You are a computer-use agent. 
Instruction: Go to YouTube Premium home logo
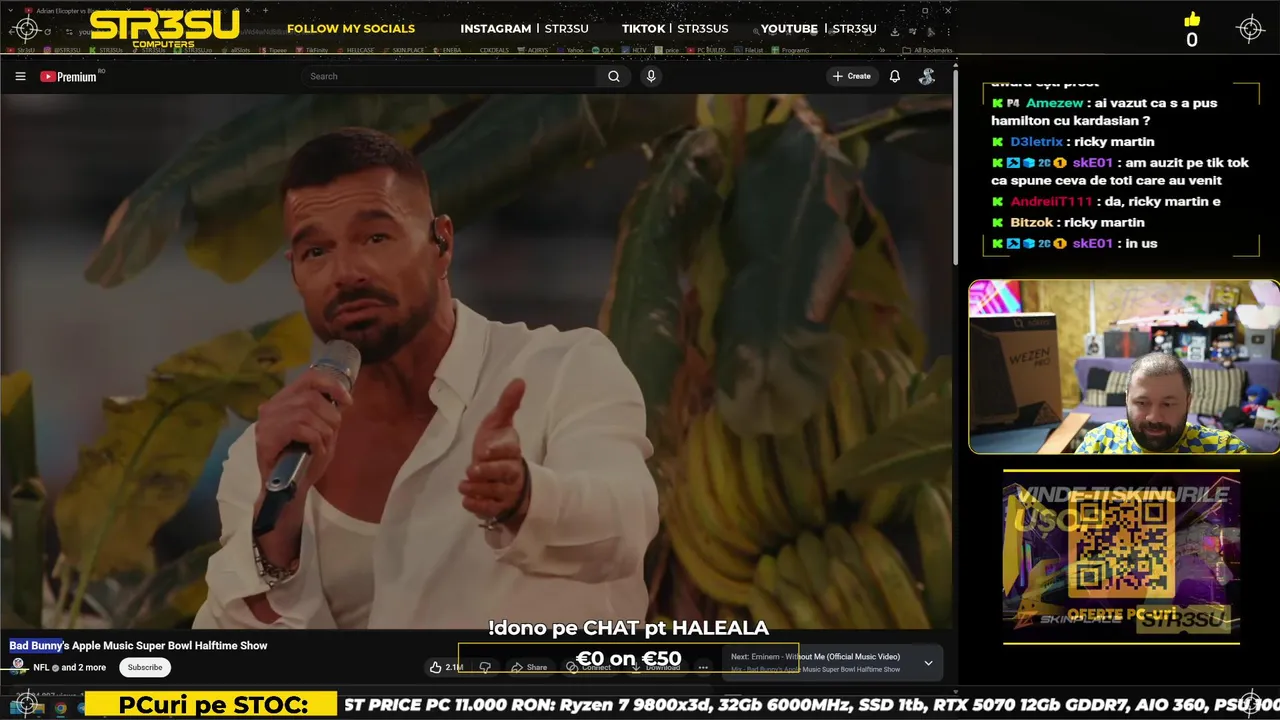(x=68, y=76)
